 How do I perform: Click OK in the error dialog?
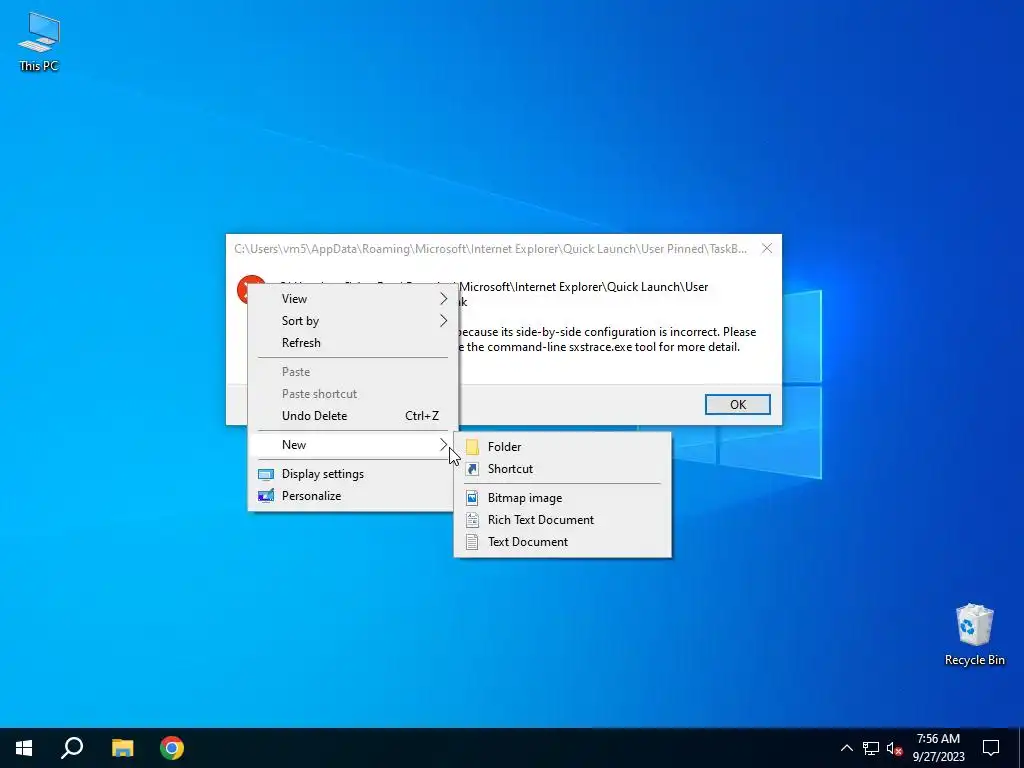737,404
